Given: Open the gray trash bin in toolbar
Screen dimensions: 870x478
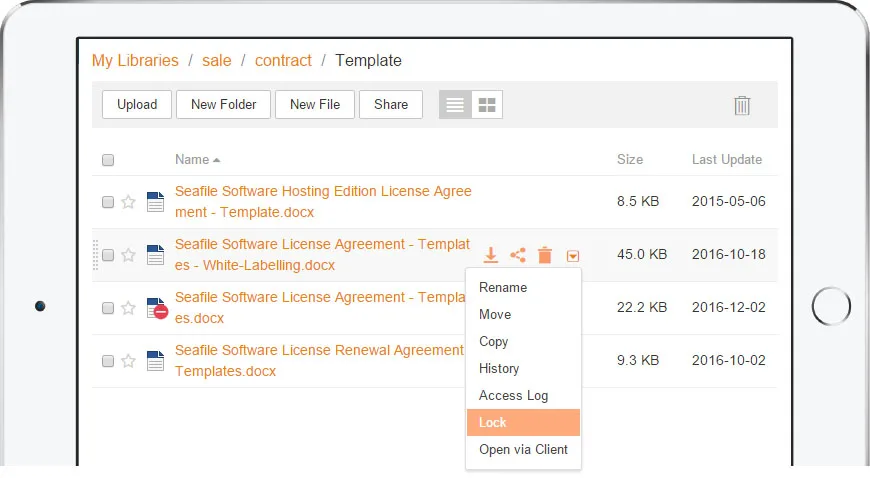Looking at the screenshot, I should point(742,105).
